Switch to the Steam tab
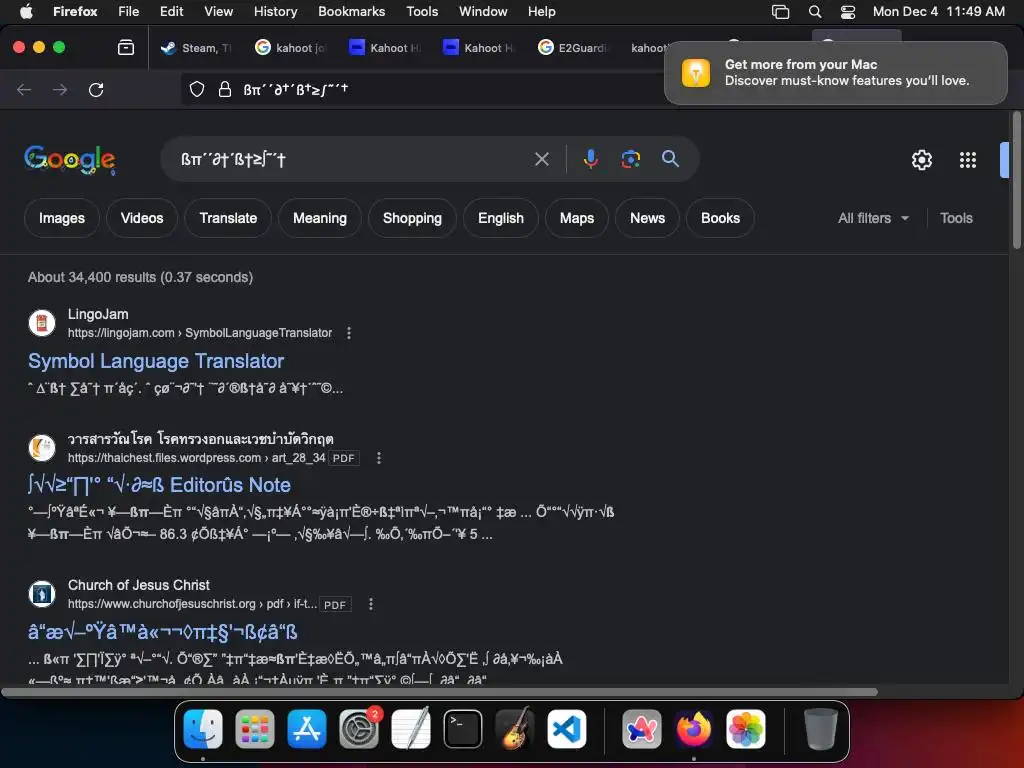This screenshot has width=1024, height=768. pos(197,48)
